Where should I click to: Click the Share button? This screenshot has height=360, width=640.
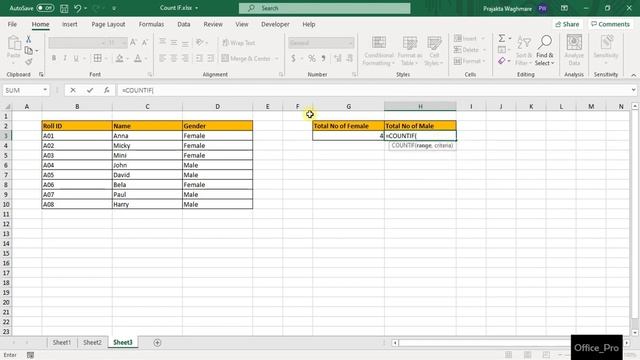(x=567, y=24)
